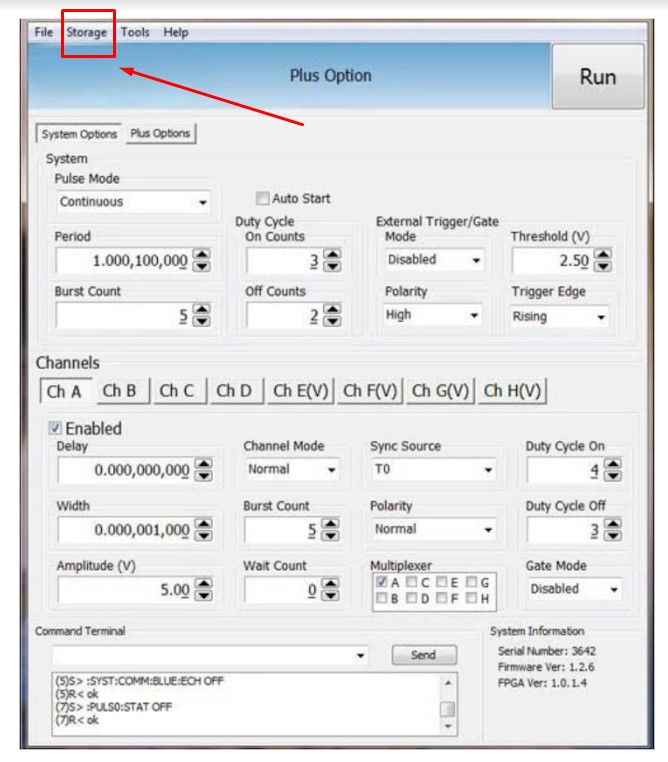Increase the Wait Count with up arrow
This screenshot has height=762, width=668.
tap(331, 584)
